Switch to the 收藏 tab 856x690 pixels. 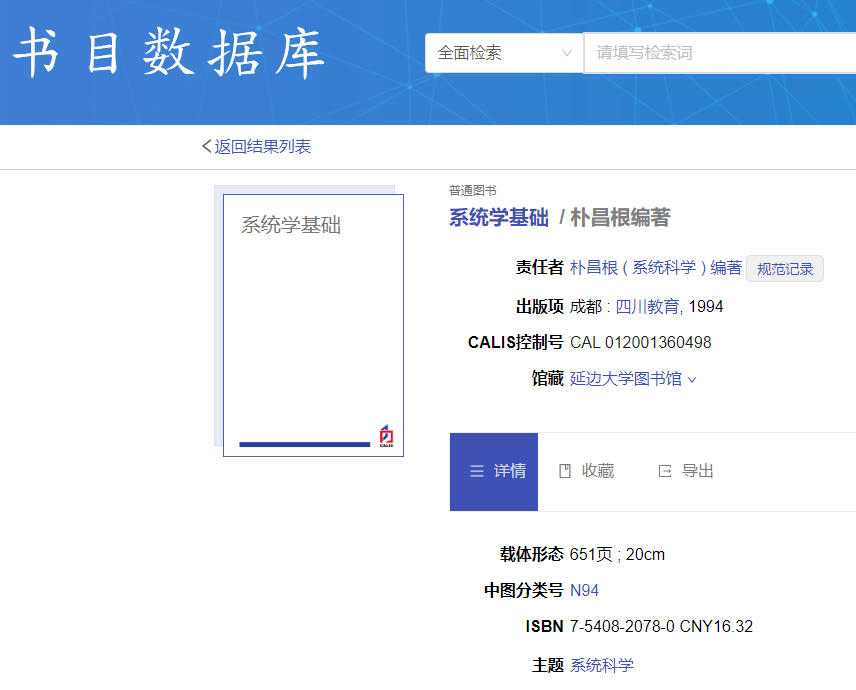[x=587, y=471]
